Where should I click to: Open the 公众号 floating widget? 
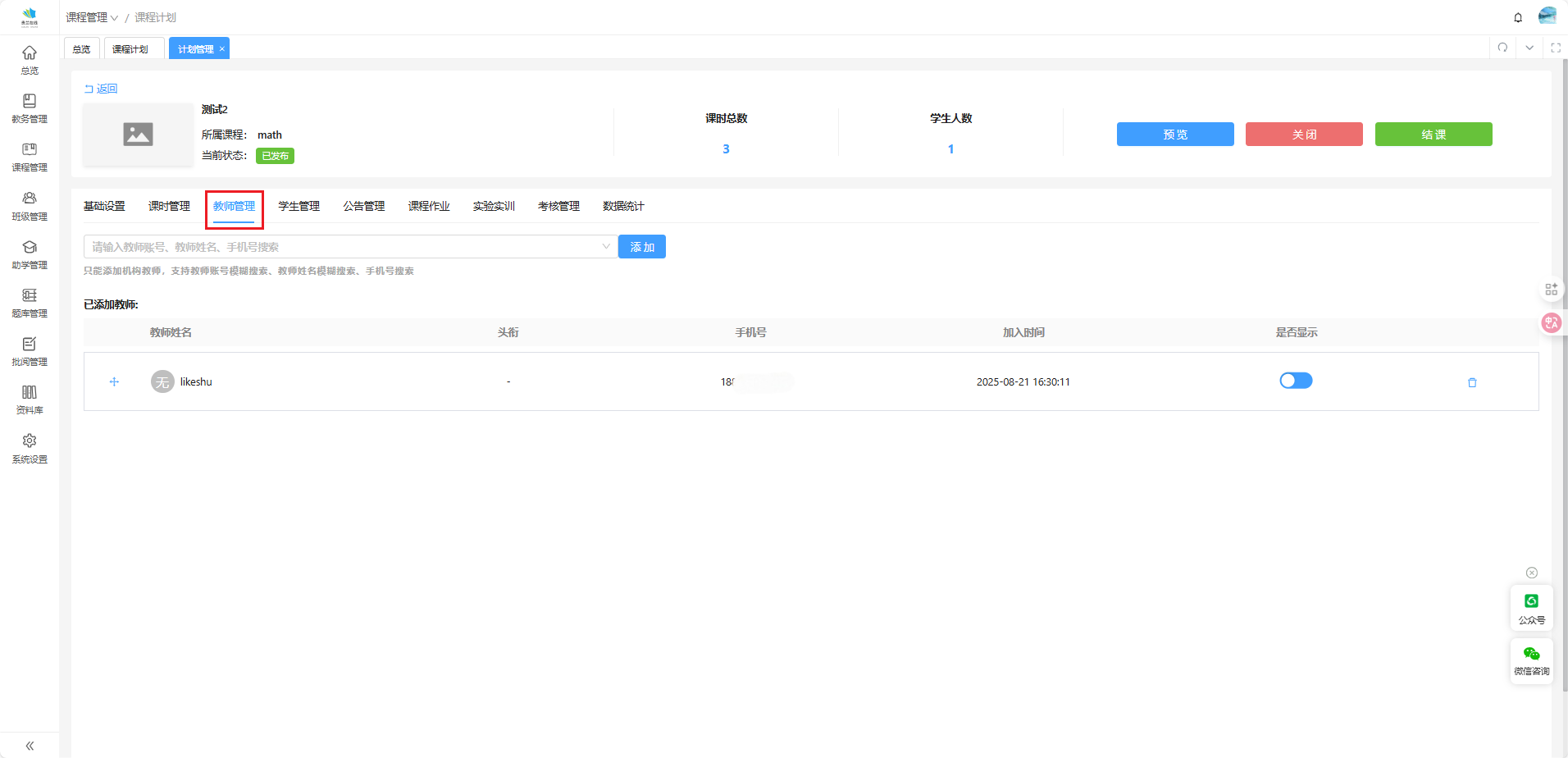coord(1531,608)
